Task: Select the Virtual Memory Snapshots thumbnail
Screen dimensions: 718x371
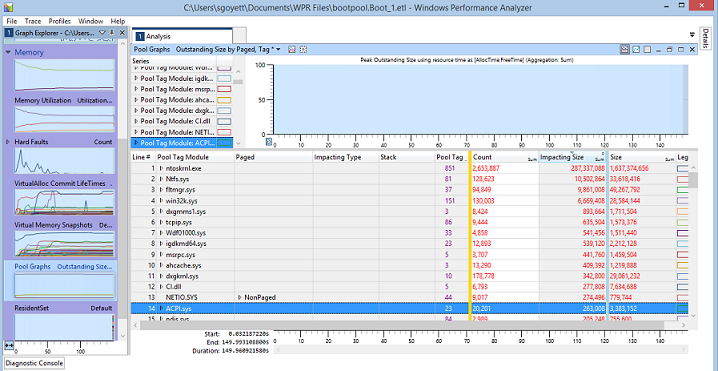Action: [64, 243]
